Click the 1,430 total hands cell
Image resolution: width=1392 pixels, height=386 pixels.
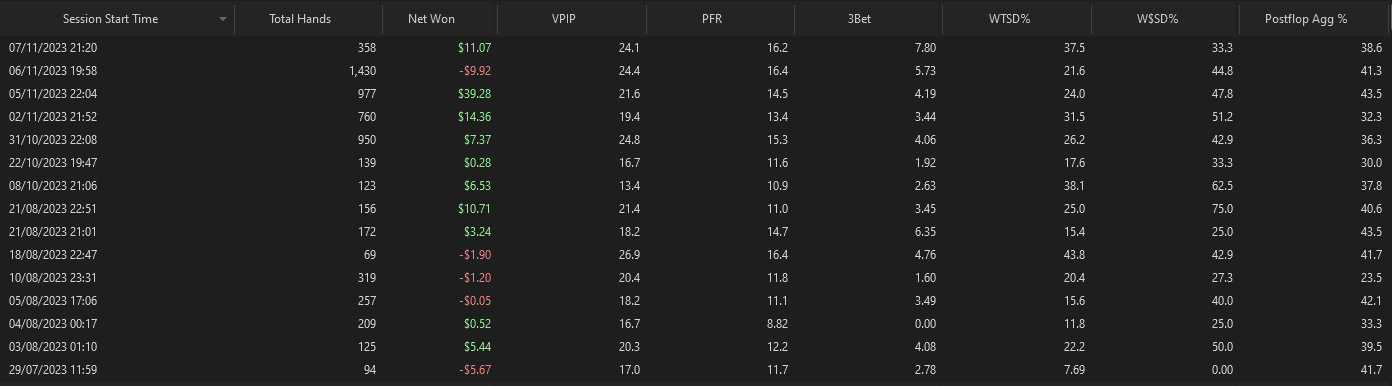360,70
